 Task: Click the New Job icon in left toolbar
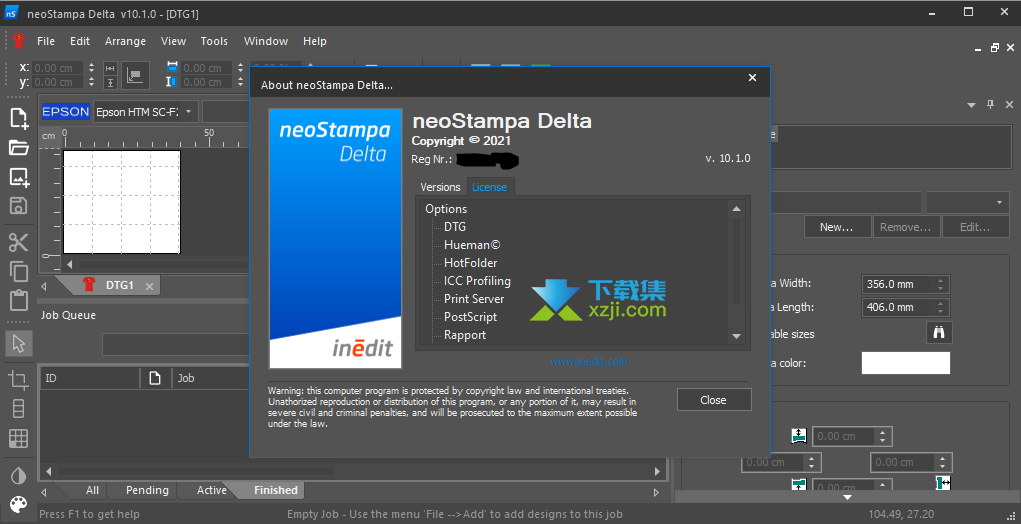[19, 118]
